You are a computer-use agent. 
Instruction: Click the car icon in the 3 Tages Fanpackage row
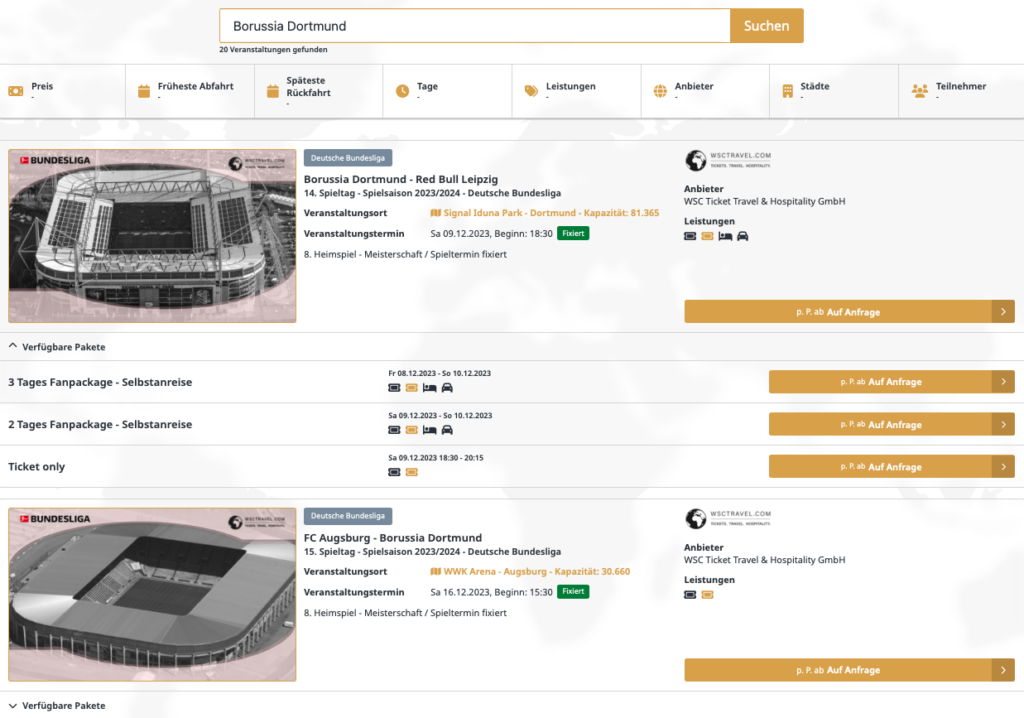pos(447,388)
